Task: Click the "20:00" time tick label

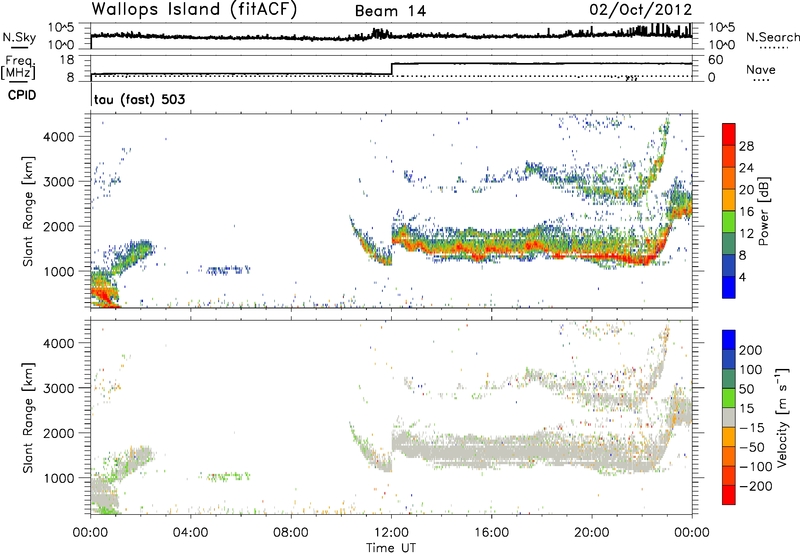Action: point(591,533)
